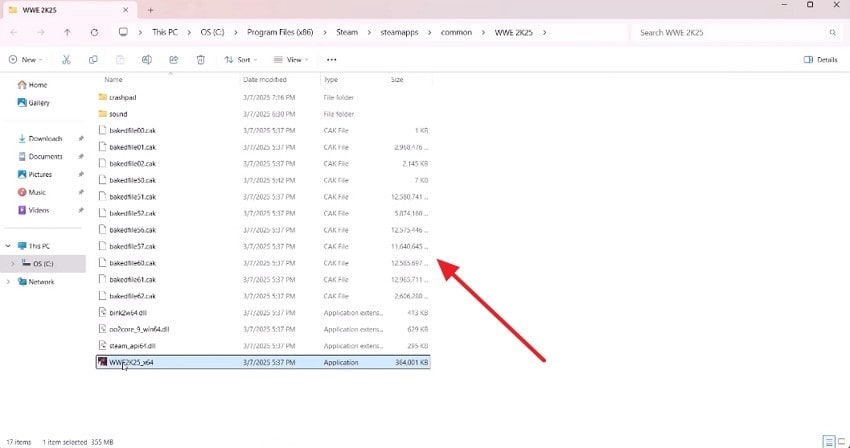
Task: Open the View dropdown
Action: click(x=291, y=60)
